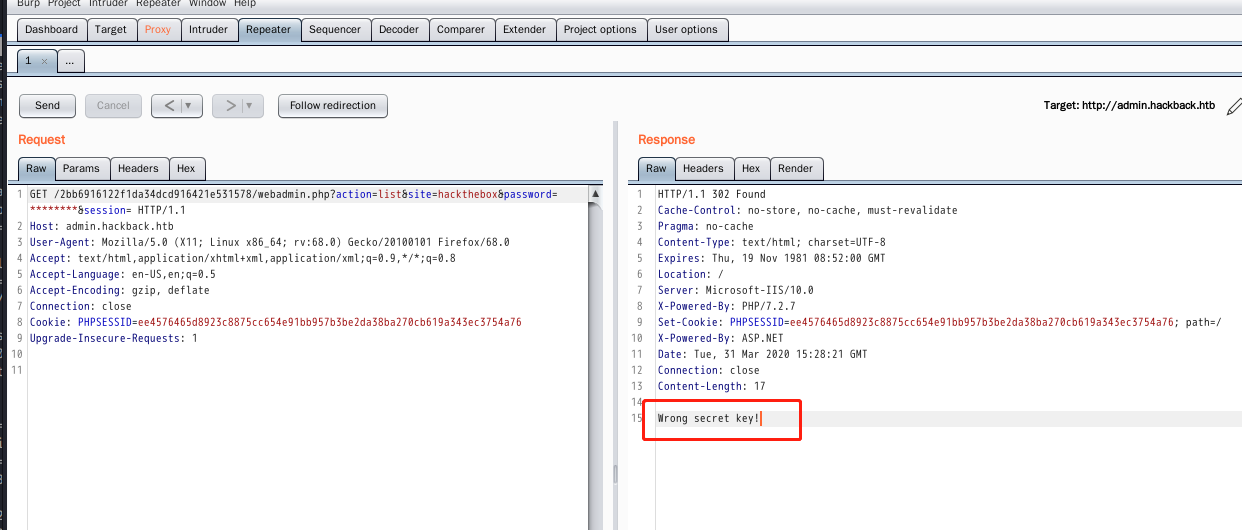Click the Accept-Language header in request

(x=122, y=274)
